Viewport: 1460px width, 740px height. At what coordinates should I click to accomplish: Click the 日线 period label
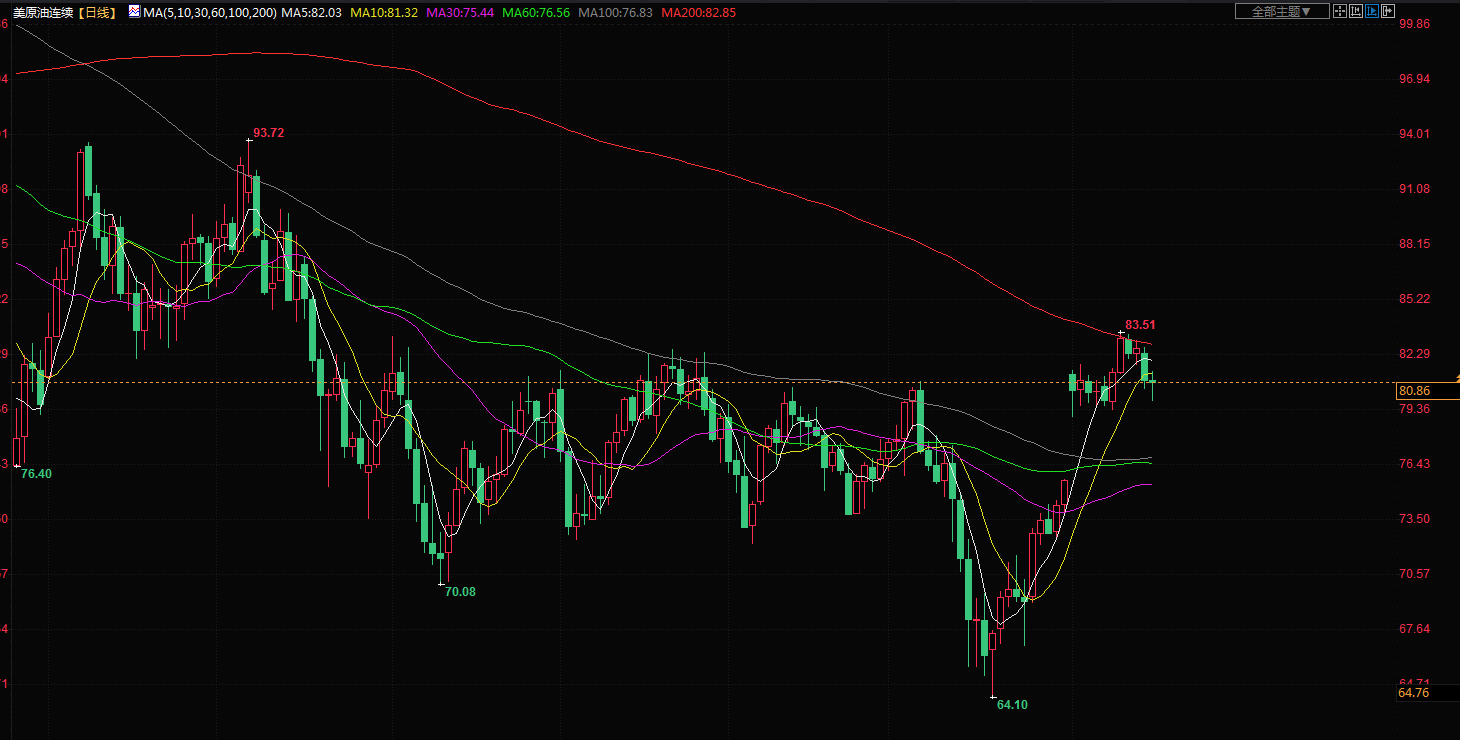[97, 13]
